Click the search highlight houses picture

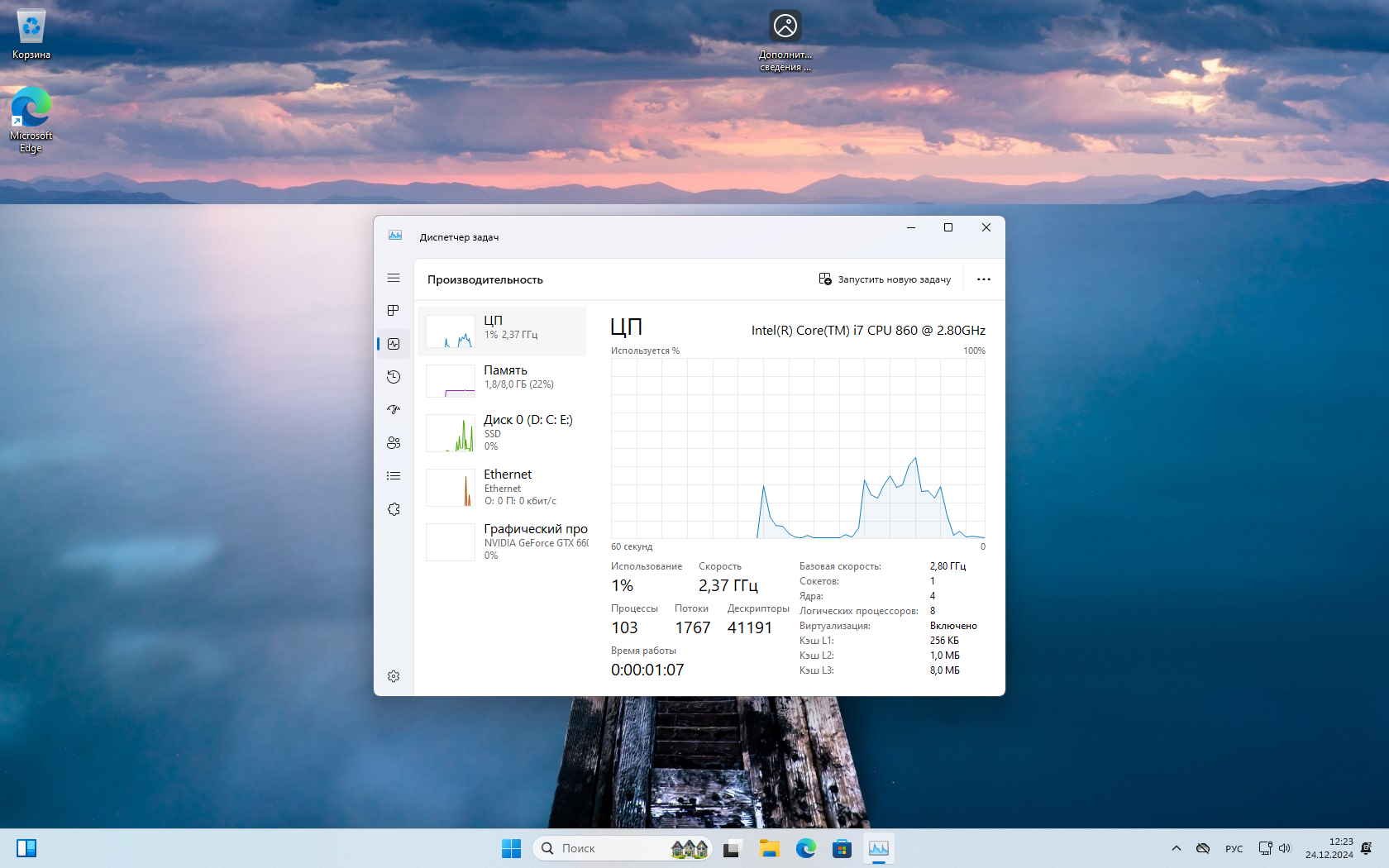(x=690, y=848)
